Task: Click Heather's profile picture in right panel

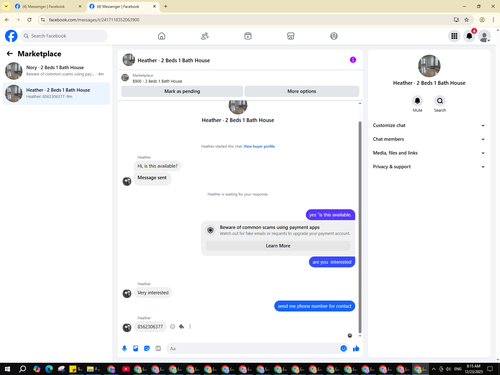Action: tap(429, 66)
